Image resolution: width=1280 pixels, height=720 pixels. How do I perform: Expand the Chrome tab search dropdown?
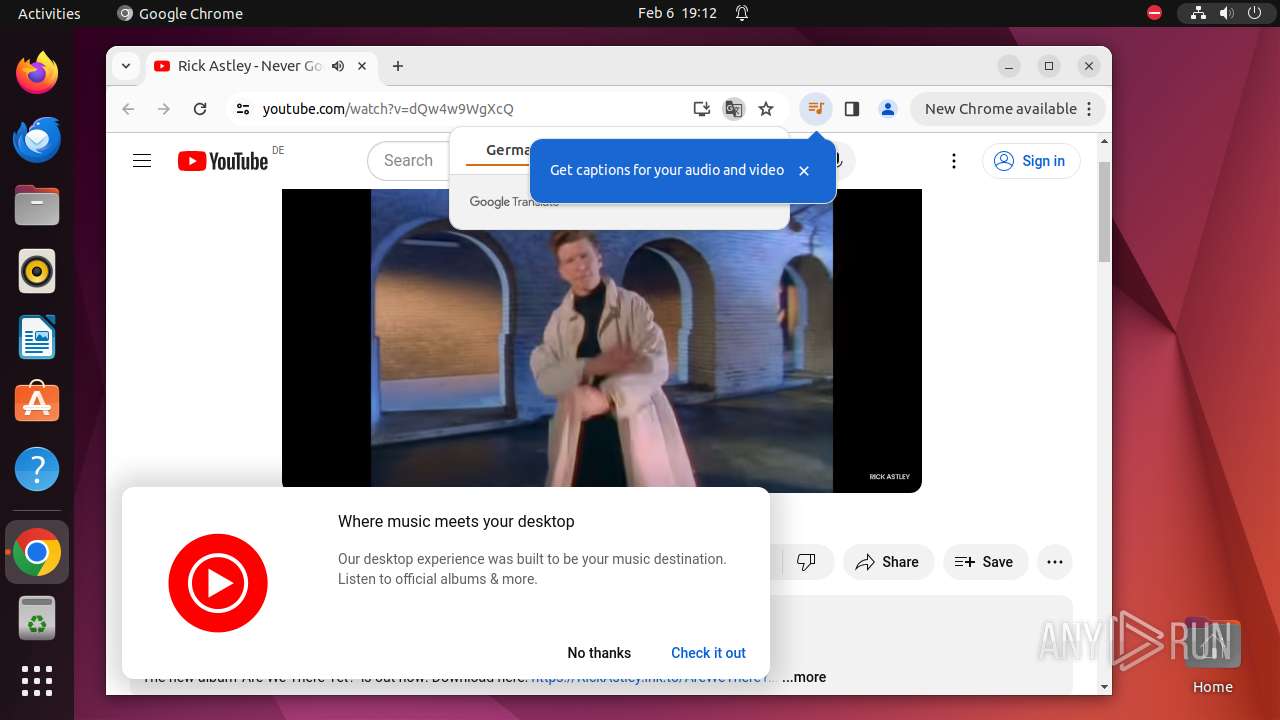pos(125,66)
